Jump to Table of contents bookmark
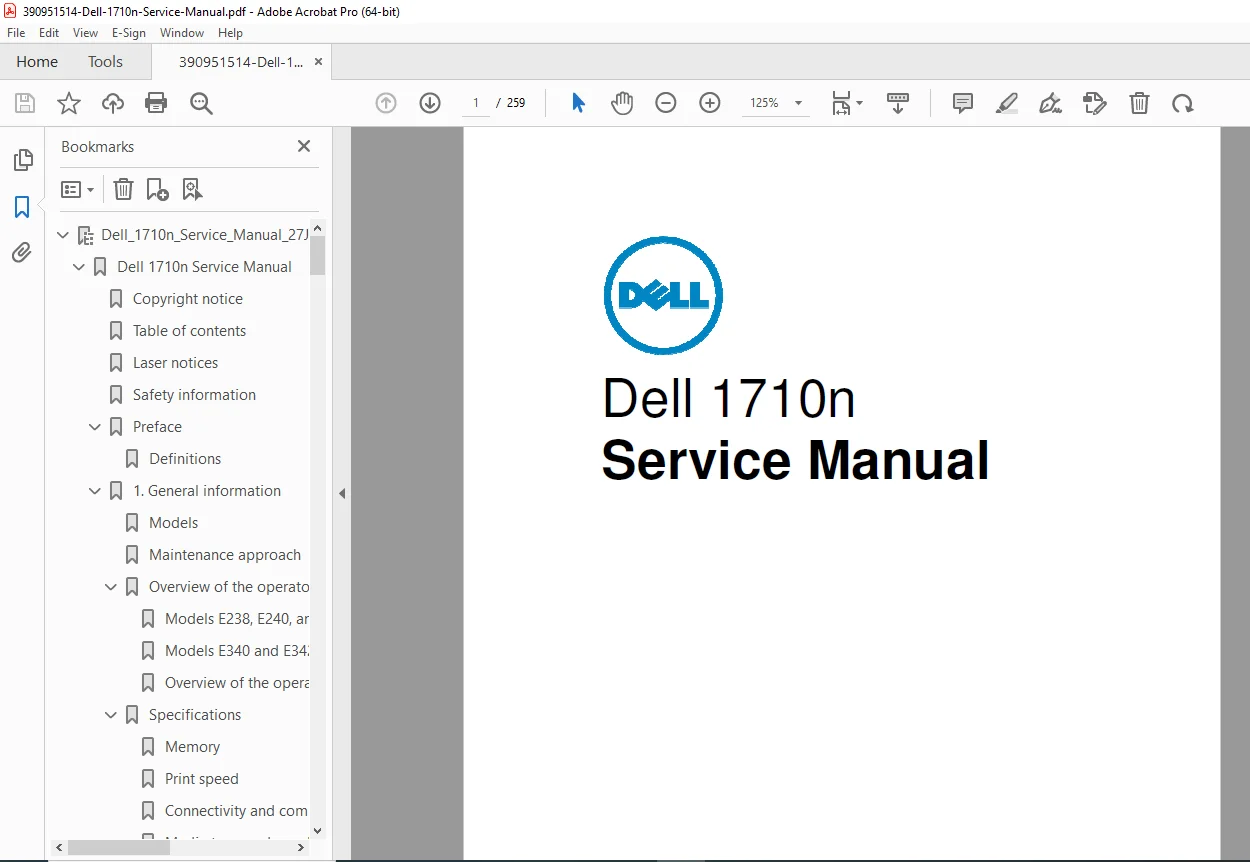The image size is (1250, 862). [189, 331]
